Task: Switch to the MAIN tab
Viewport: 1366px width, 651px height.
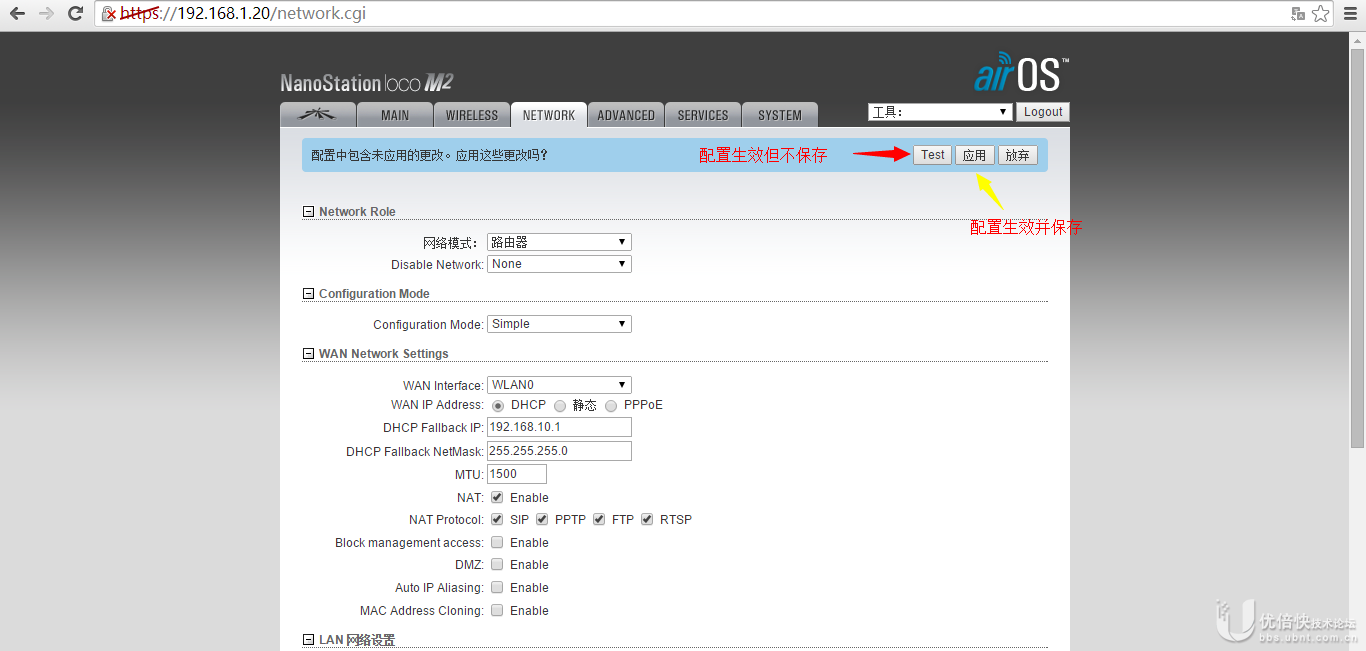Action: coord(395,114)
